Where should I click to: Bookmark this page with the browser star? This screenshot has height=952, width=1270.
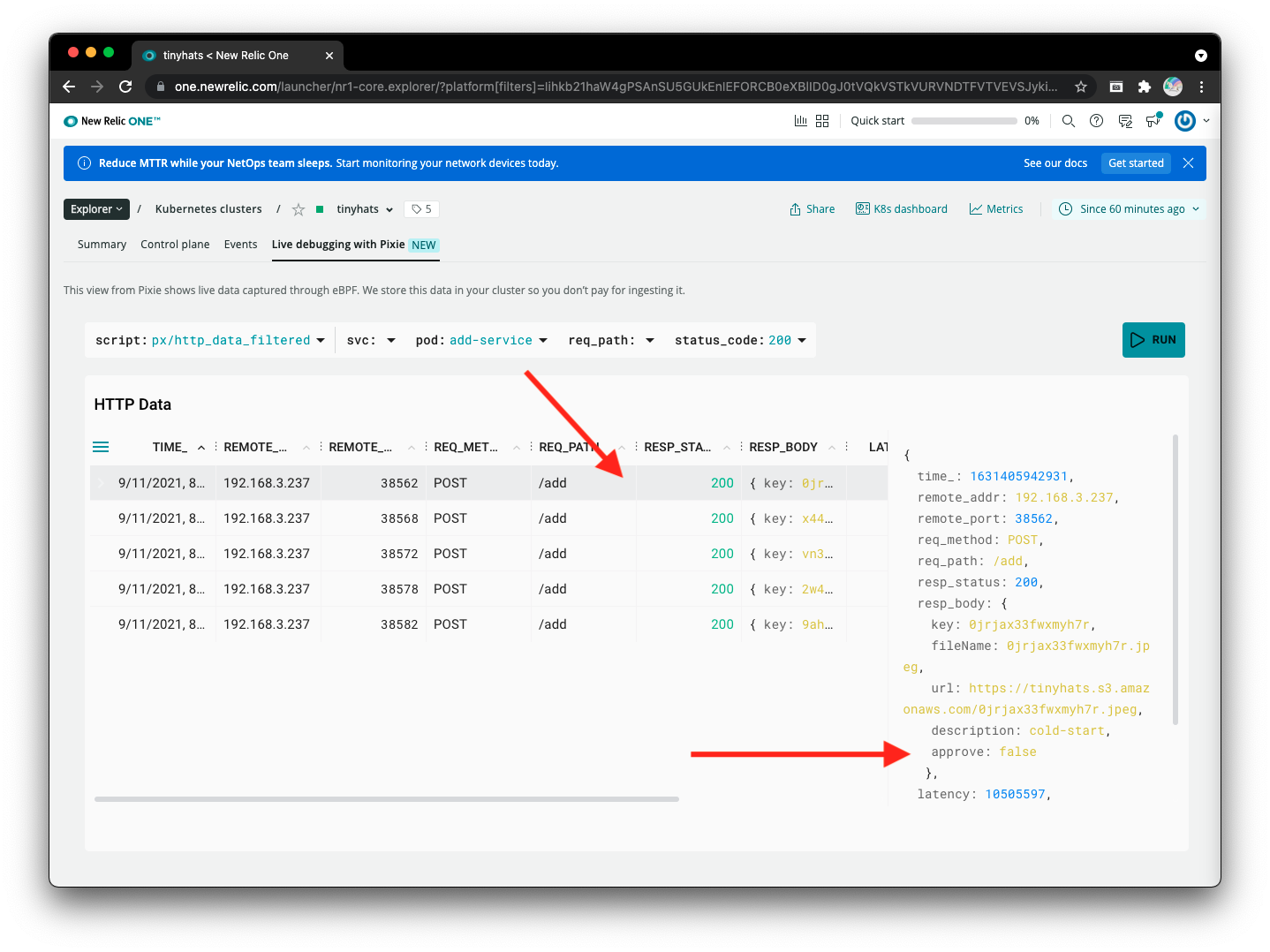tap(1080, 87)
